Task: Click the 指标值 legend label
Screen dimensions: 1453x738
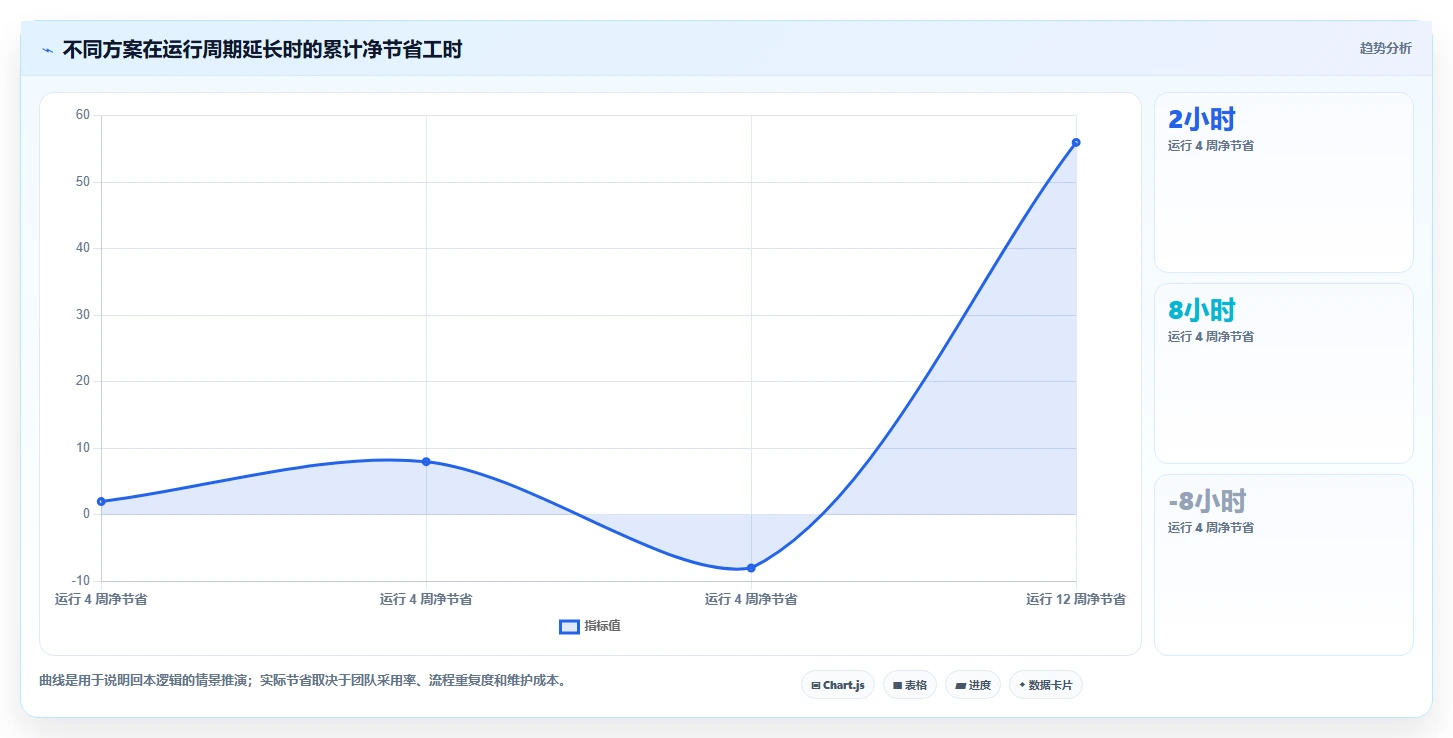Action: (602, 626)
